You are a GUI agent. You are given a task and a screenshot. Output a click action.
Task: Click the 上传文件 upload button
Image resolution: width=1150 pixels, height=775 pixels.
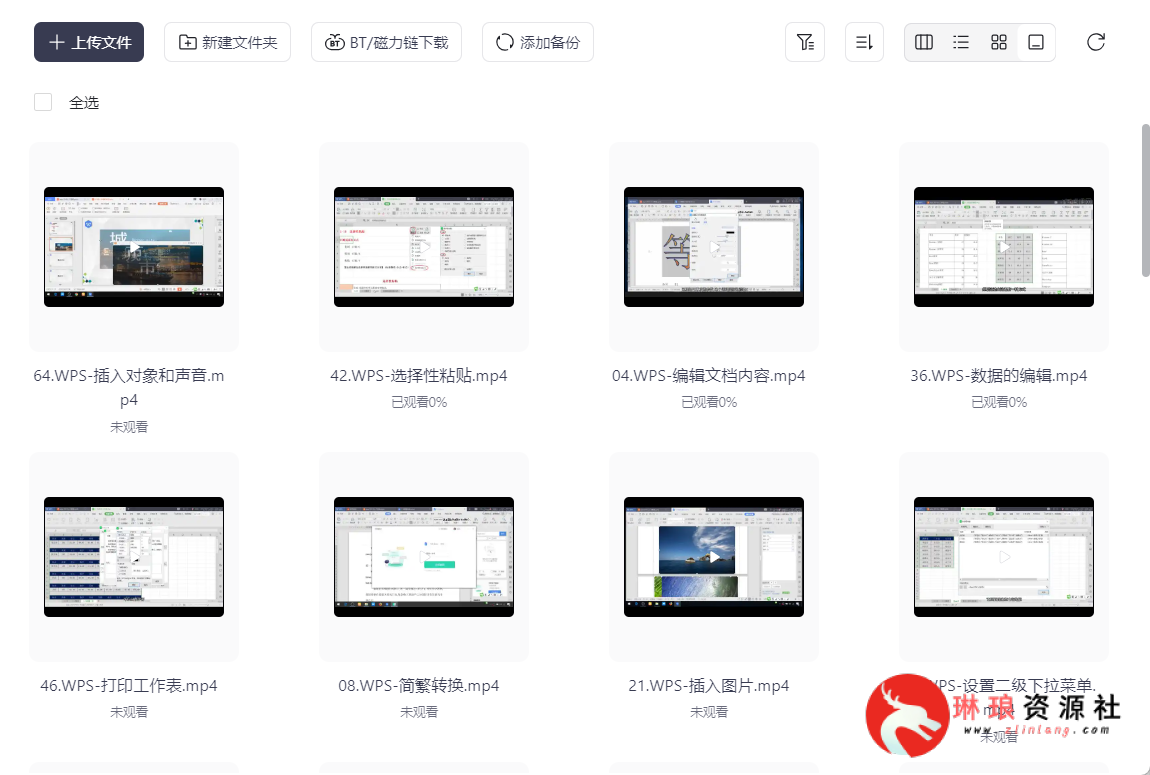click(89, 43)
